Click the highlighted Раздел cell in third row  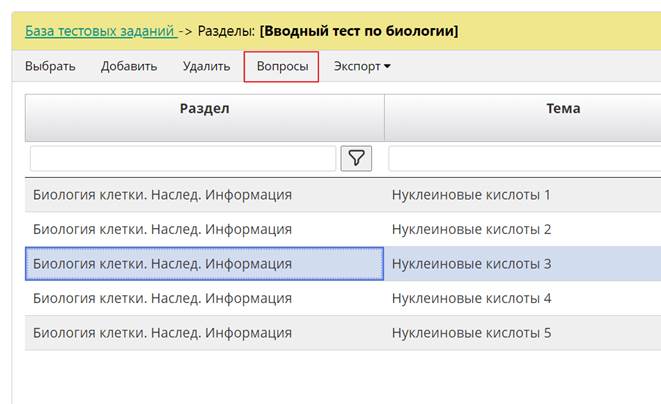[x=204, y=264]
